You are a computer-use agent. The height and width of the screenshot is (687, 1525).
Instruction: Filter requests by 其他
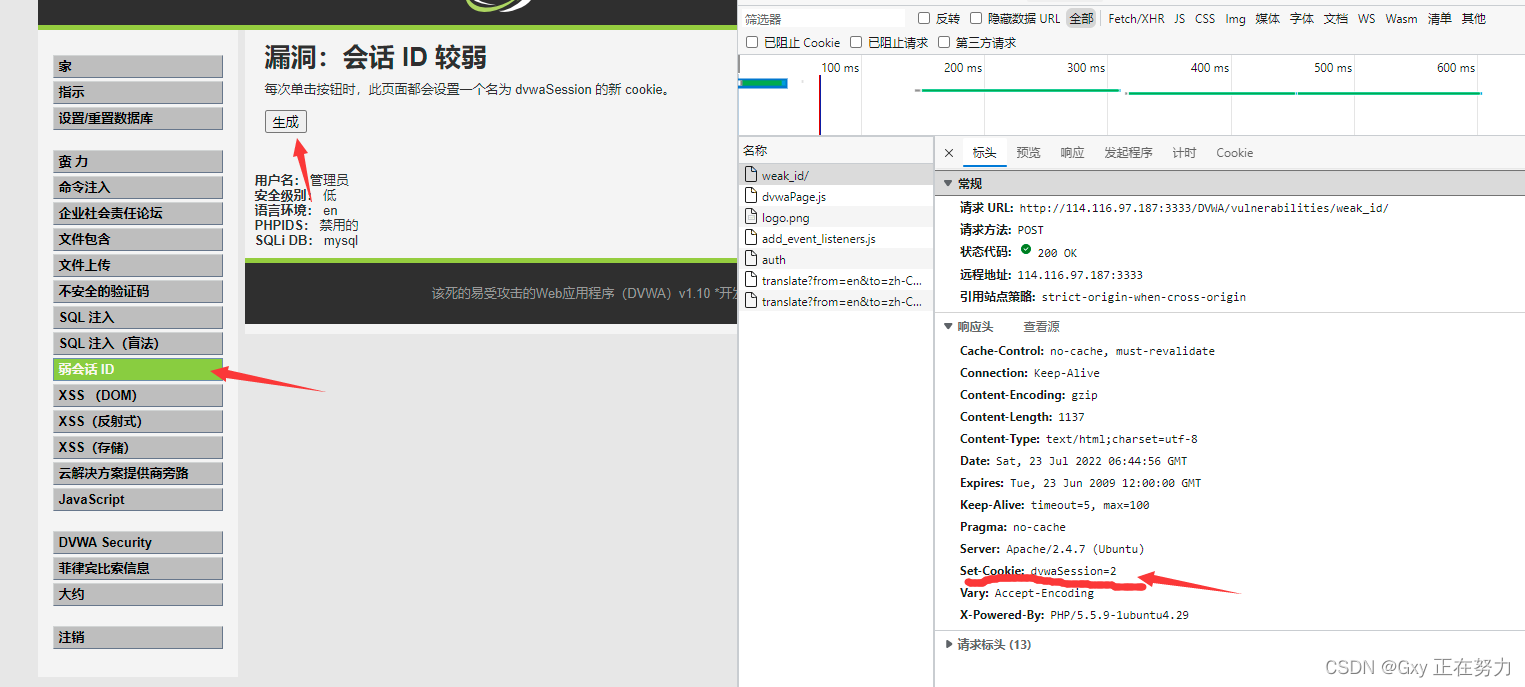tap(1473, 18)
